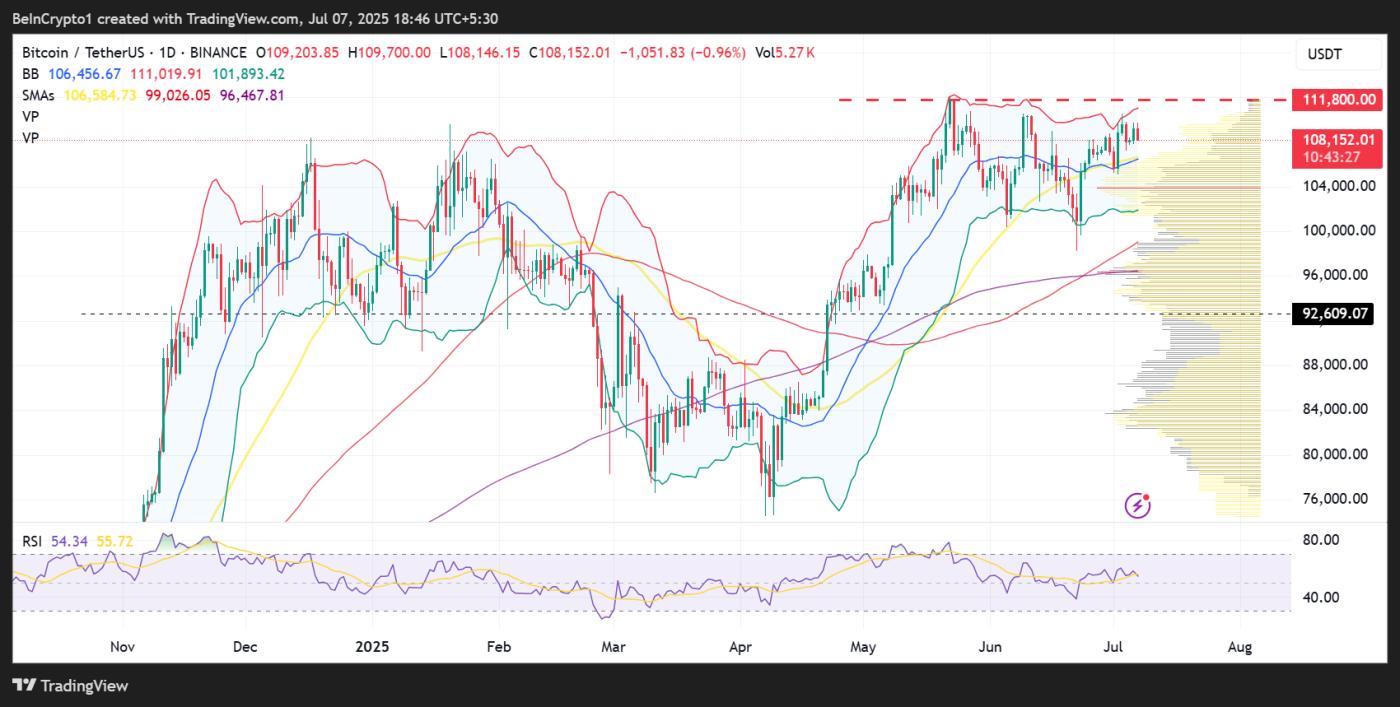The height and width of the screenshot is (707, 1400).
Task: Open the USDT currency selector
Action: tap(1337, 53)
